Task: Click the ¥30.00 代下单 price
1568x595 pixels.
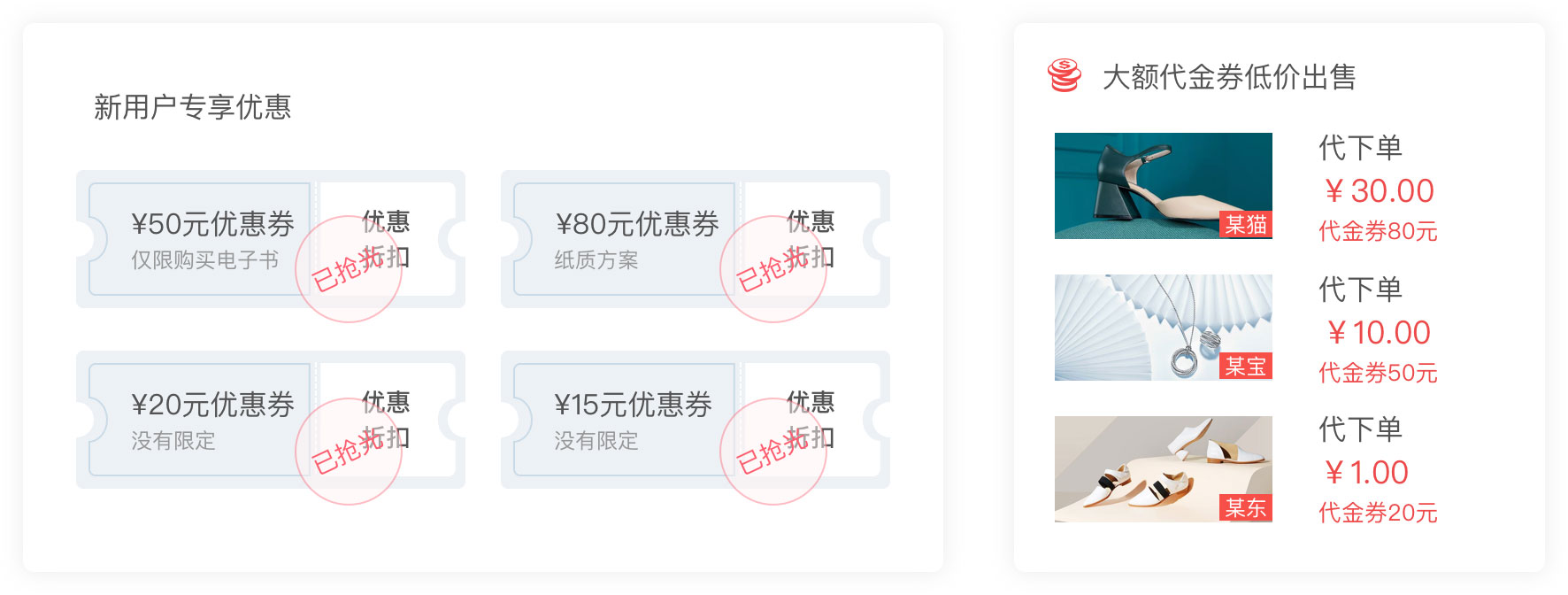Action: click(1379, 191)
